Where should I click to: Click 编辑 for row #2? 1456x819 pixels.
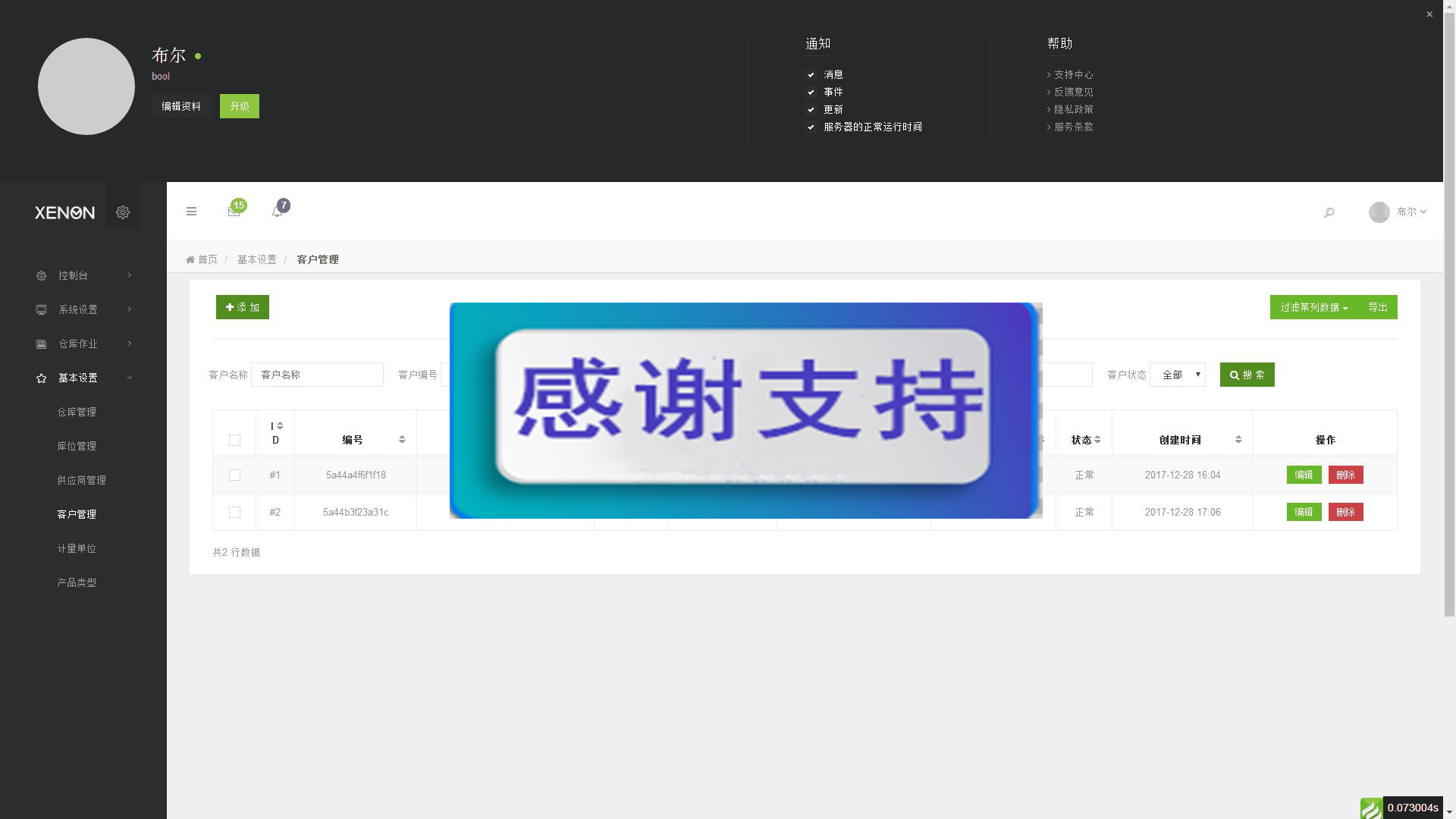click(1304, 512)
